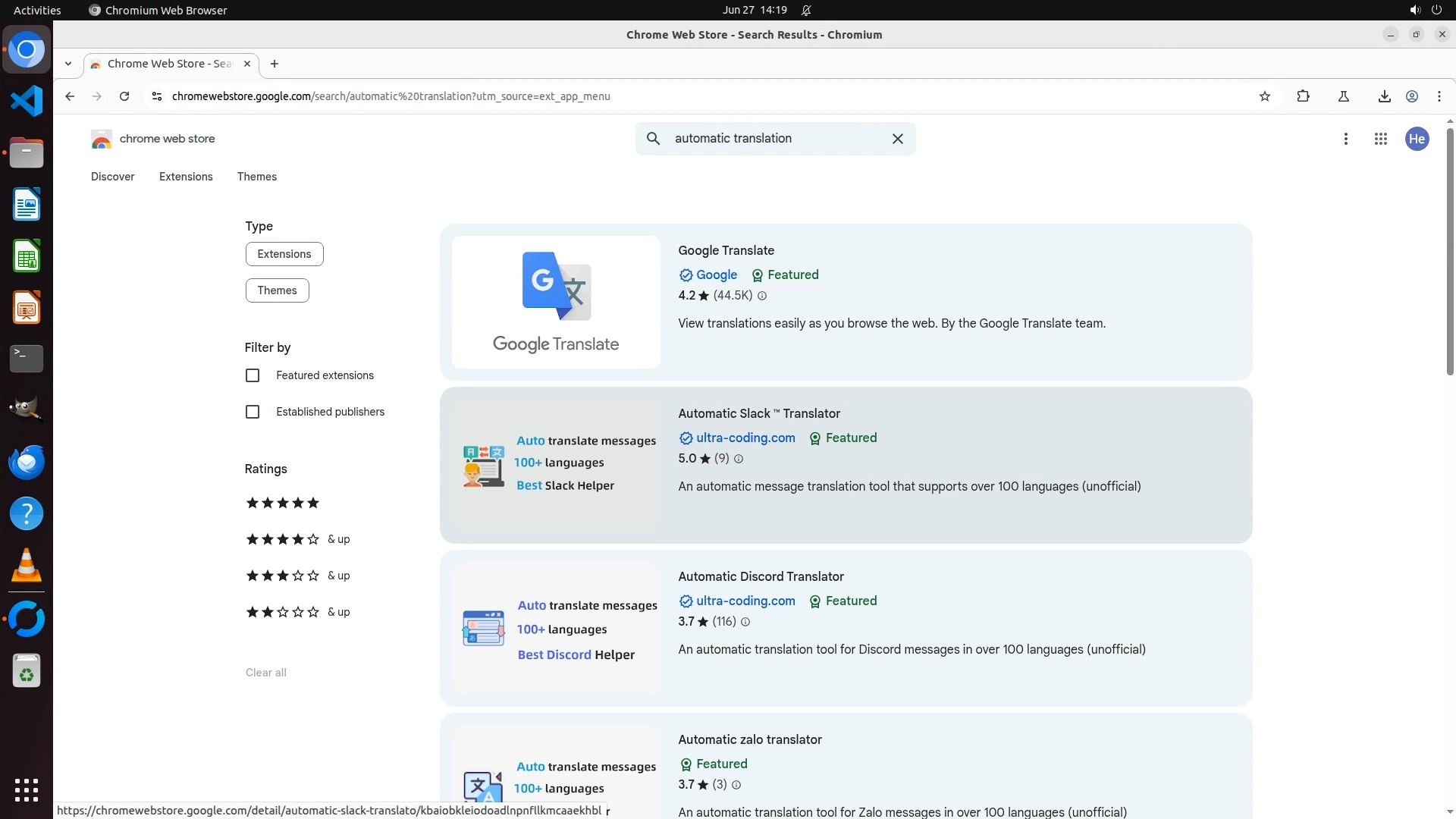Screen dimensions: 1456x819
Task: Open web store three-dot menu
Action: point(1345,139)
